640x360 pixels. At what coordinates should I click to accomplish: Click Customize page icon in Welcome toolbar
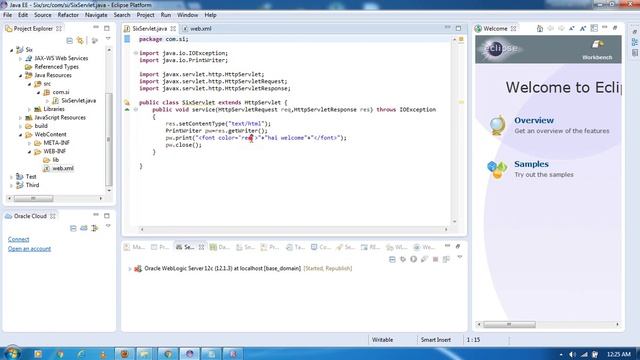pos(594,28)
